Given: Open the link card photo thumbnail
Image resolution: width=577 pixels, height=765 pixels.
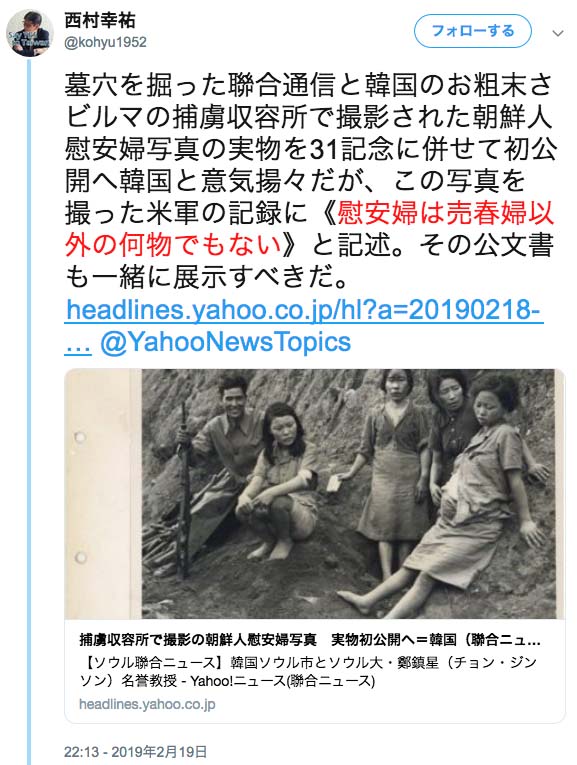Looking at the screenshot, I should pyautogui.click(x=315, y=494).
